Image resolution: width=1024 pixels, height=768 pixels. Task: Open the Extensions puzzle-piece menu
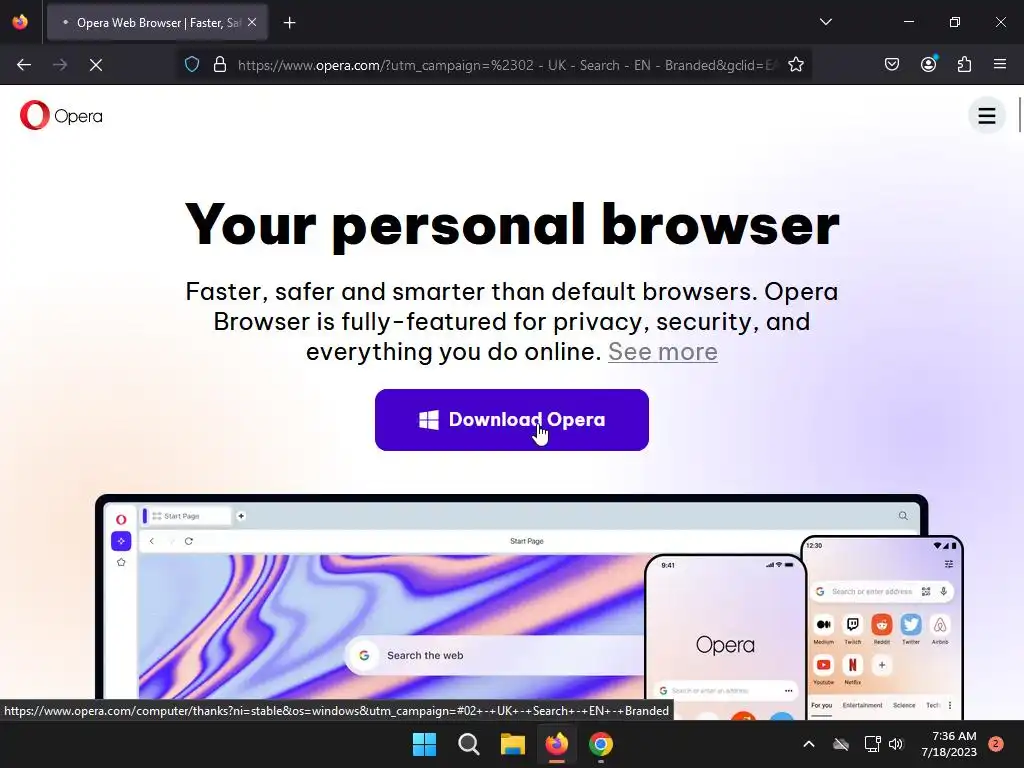pyautogui.click(x=964, y=65)
